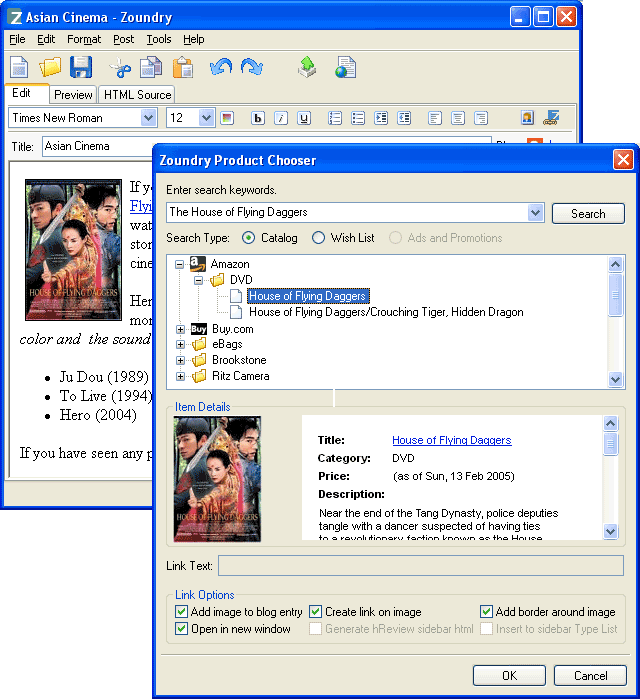Toggle italic formatting

pos(281,118)
